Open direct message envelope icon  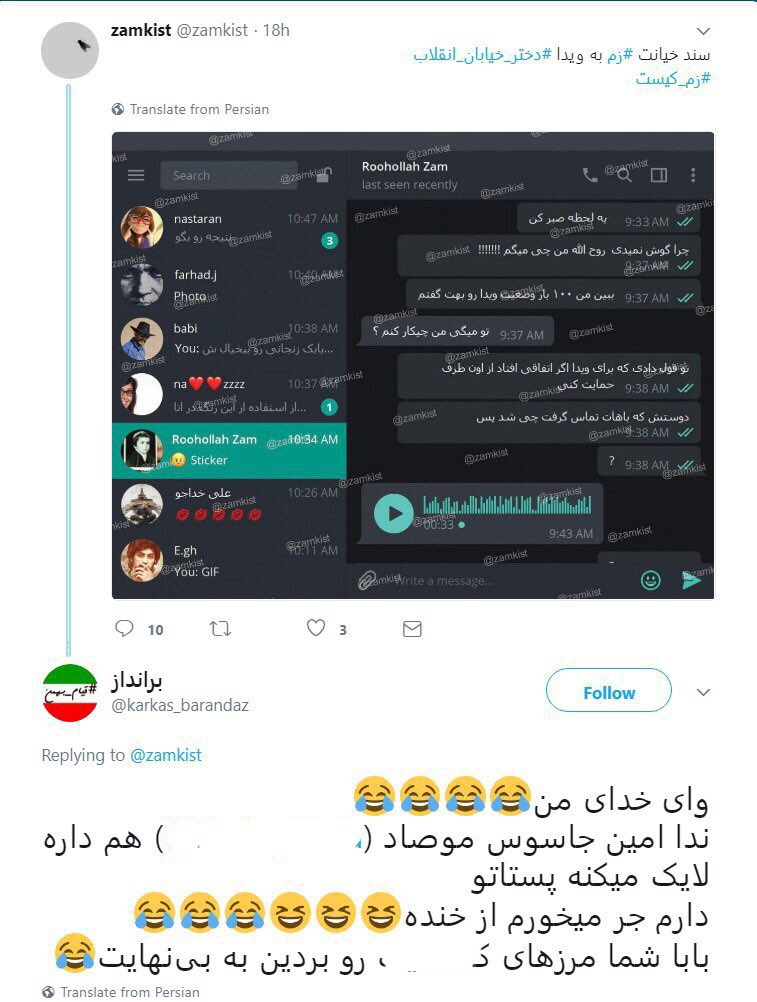pos(412,629)
